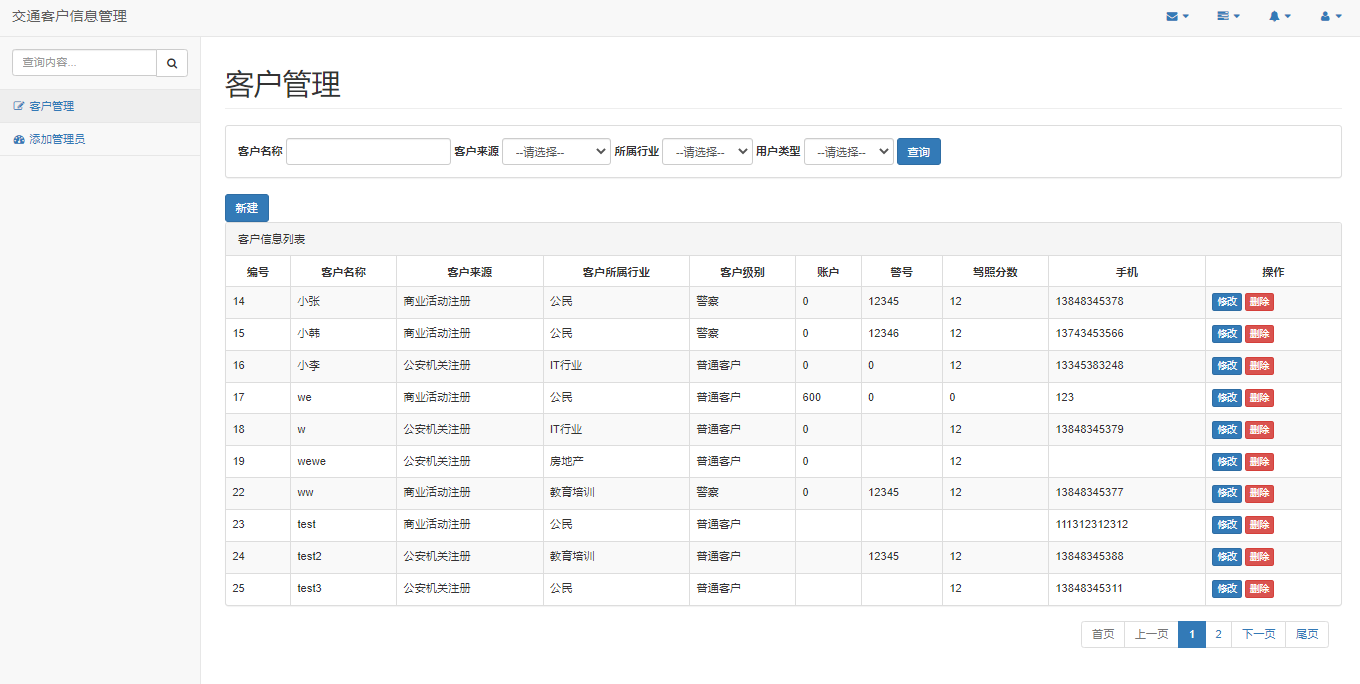Go to page 2 in pagination
The height and width of the screenshot is (684, 1360).
[1218, 634]
